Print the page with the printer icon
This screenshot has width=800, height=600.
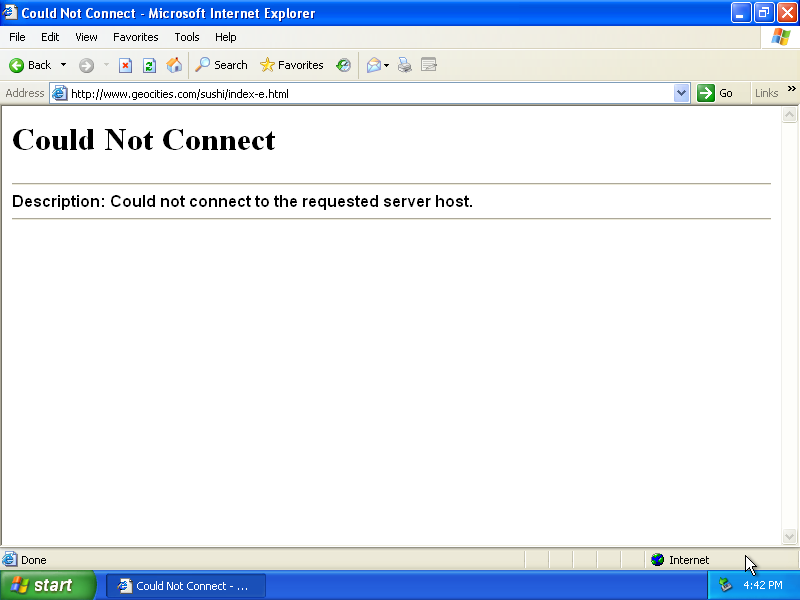click(x=405, y=65)
